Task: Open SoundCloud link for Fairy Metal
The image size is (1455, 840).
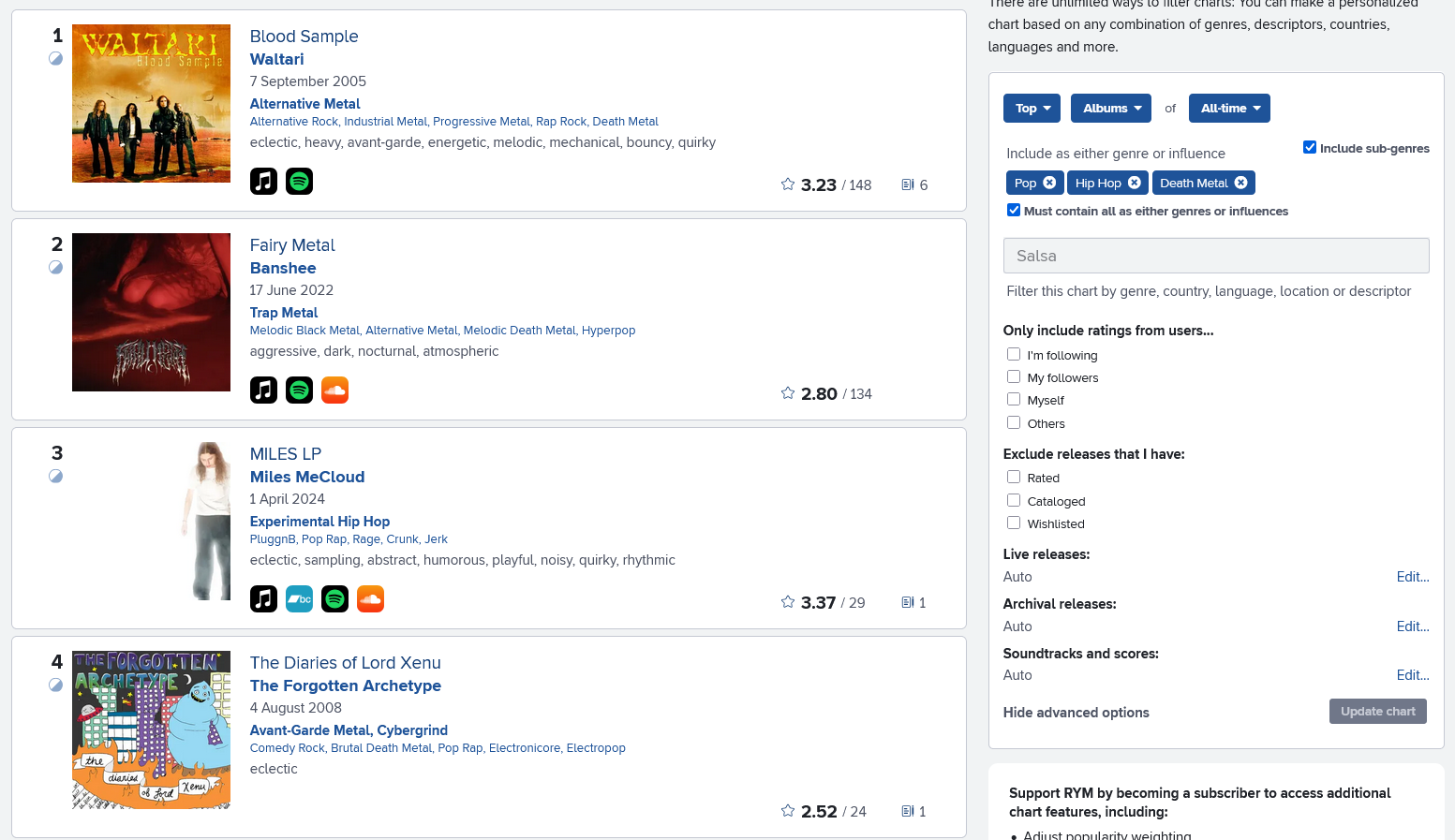Action: [334, 390]
